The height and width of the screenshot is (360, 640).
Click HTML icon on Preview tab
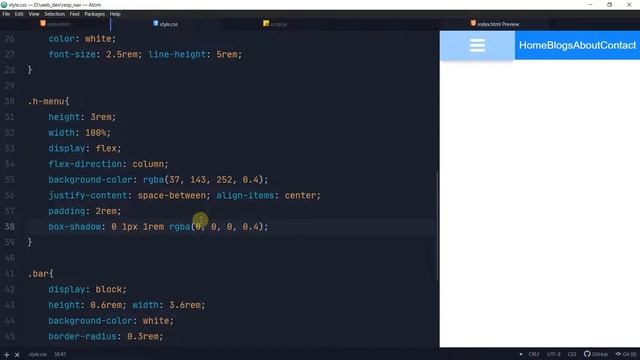pos(473,23)
